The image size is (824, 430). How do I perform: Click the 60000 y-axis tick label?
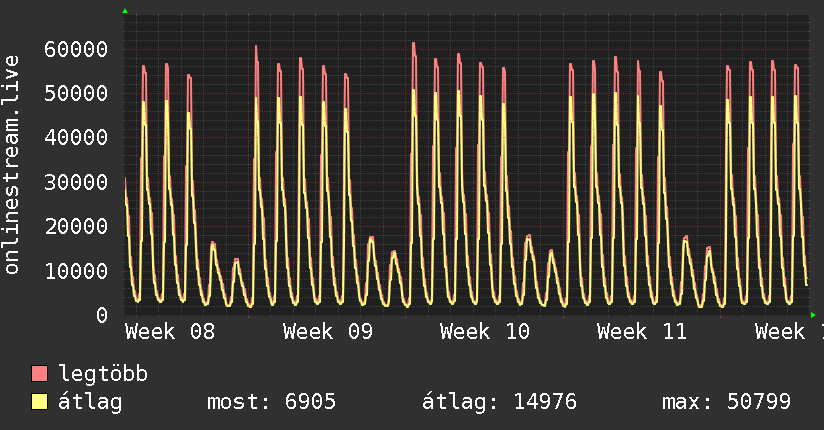[76, 49]
